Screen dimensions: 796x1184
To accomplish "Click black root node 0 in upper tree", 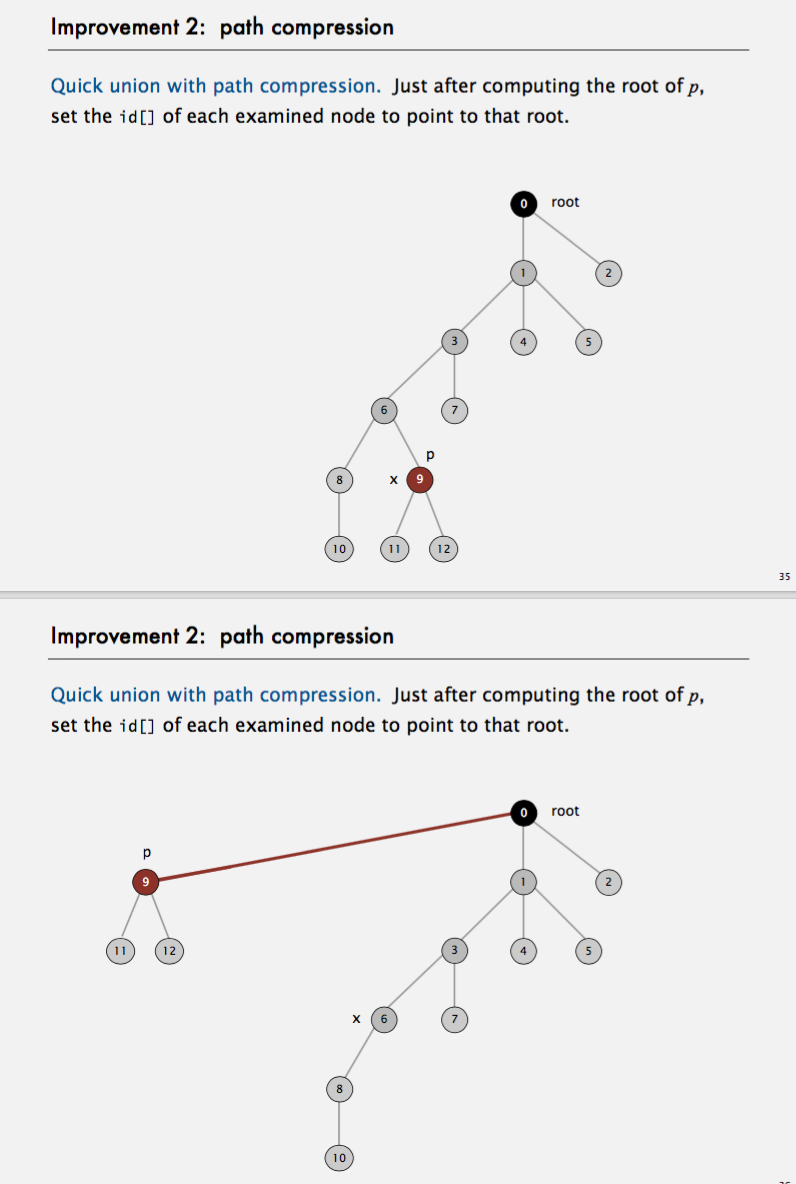I will pos(522,203).
